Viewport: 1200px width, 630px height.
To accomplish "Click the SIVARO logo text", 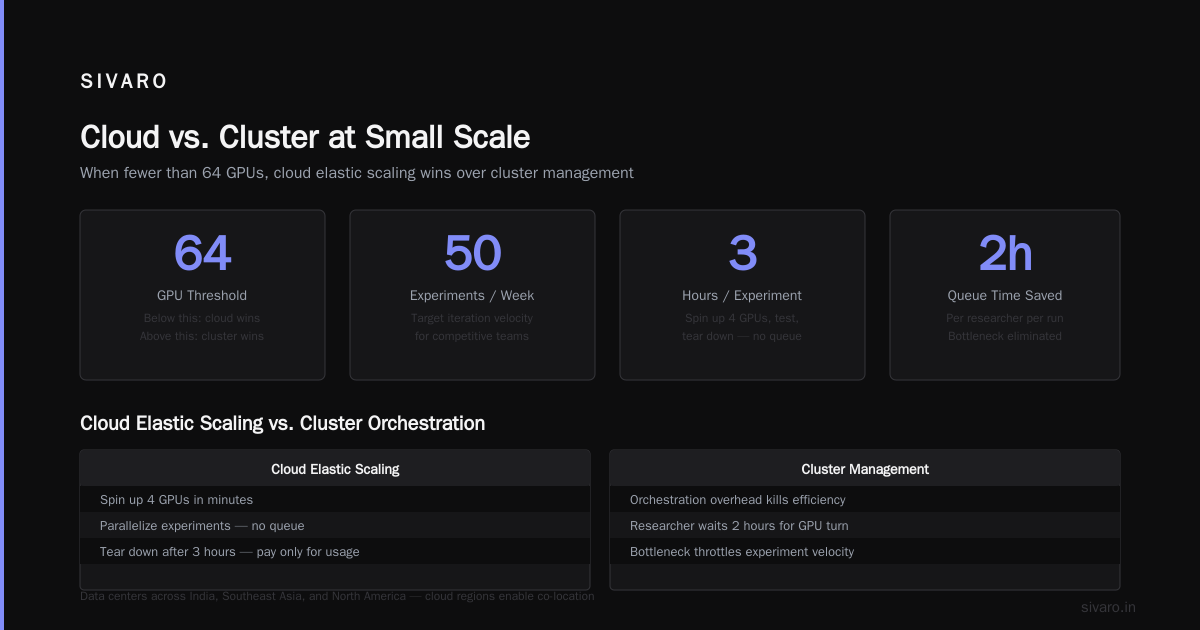I will (124, 82).
